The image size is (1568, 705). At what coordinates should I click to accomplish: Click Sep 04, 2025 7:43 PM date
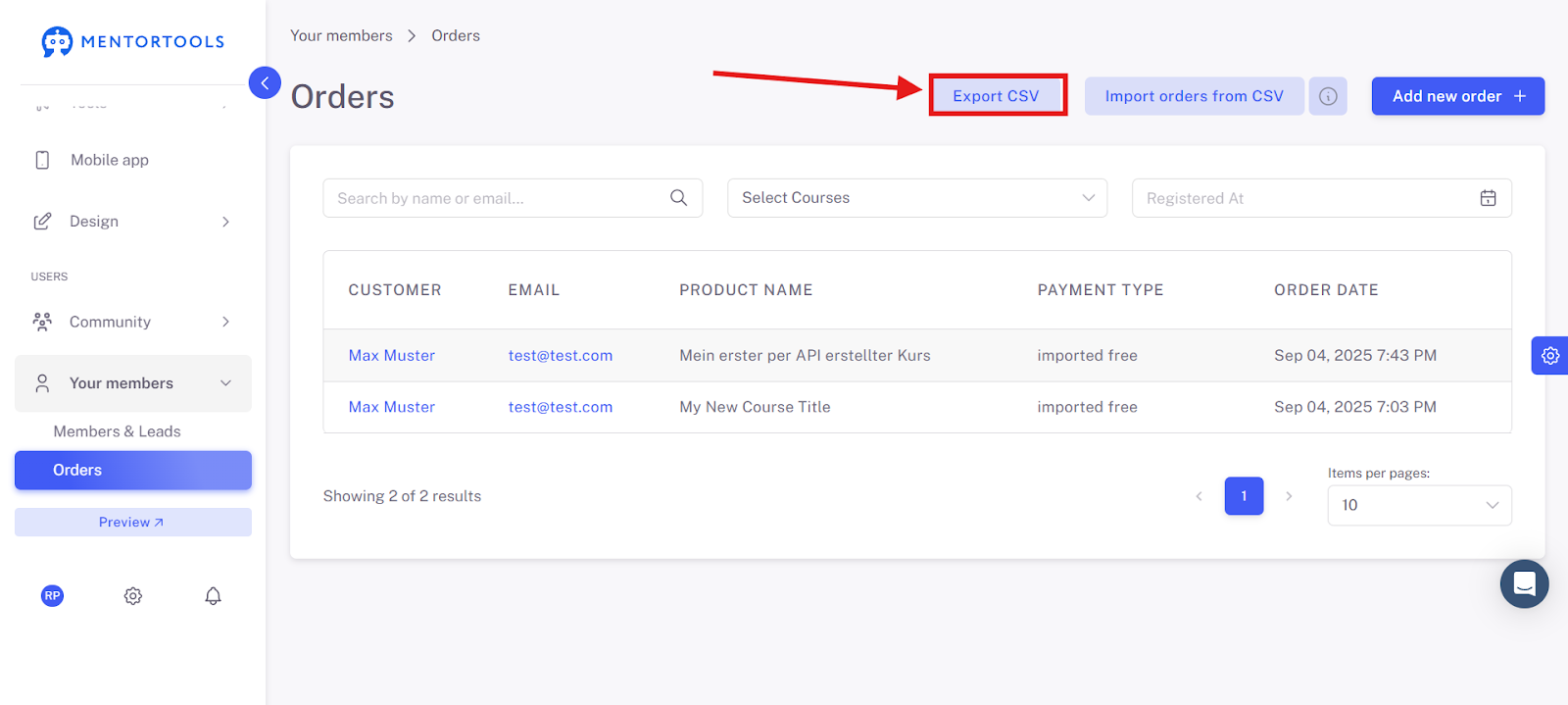point(1355,356)
